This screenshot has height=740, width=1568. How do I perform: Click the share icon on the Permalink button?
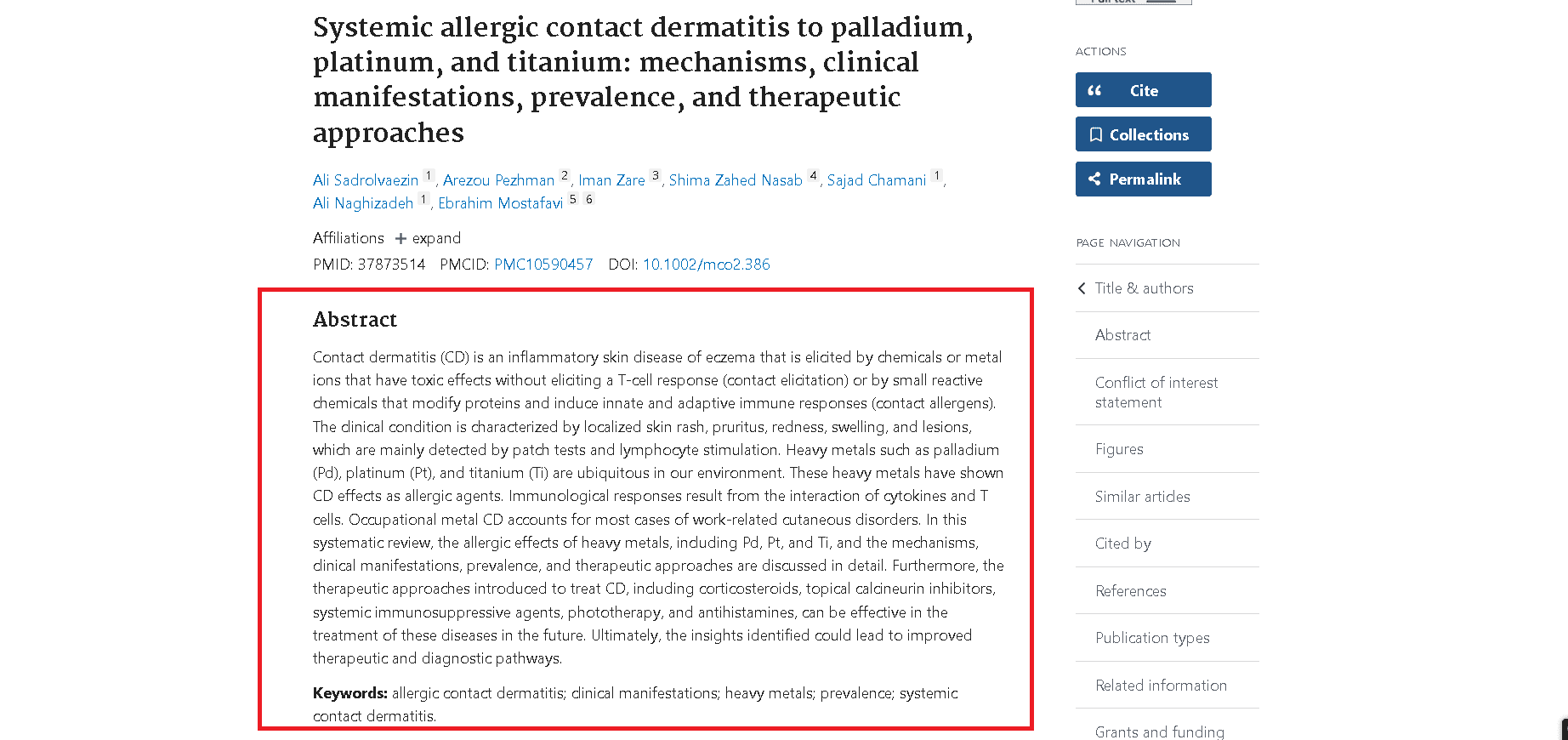[1095, 179]
